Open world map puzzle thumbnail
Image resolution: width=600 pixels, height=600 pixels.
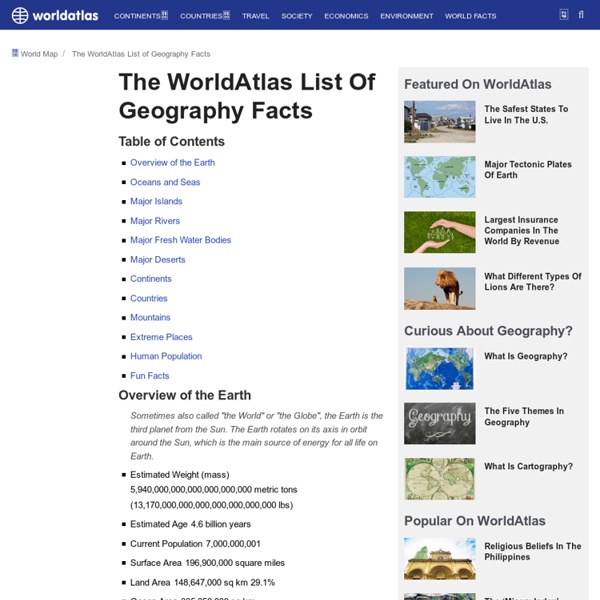[440, 368]
